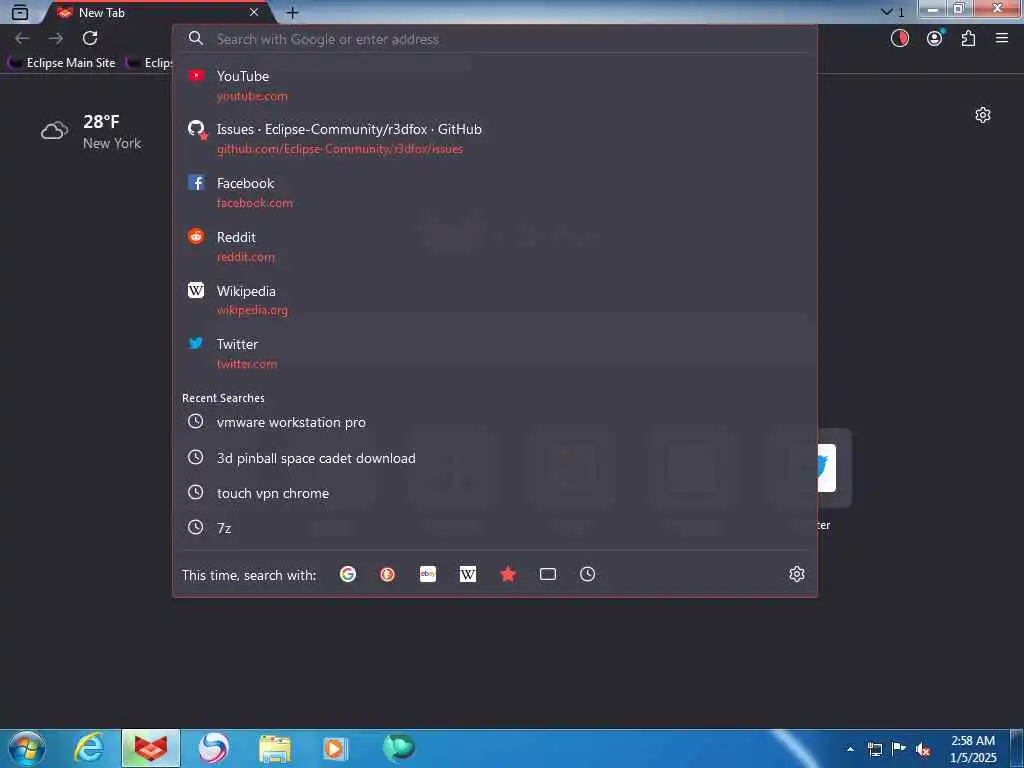Viewport: 1024px width, 768px height.
Task: Go forward to next page
Action: pos(56,39)
